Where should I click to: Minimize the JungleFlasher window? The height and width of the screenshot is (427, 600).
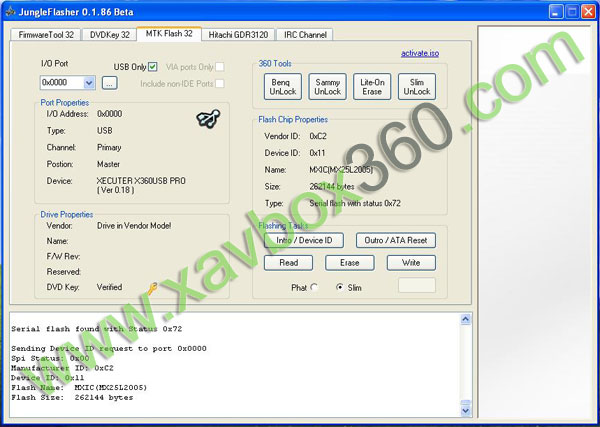click(x=556, y=12)
